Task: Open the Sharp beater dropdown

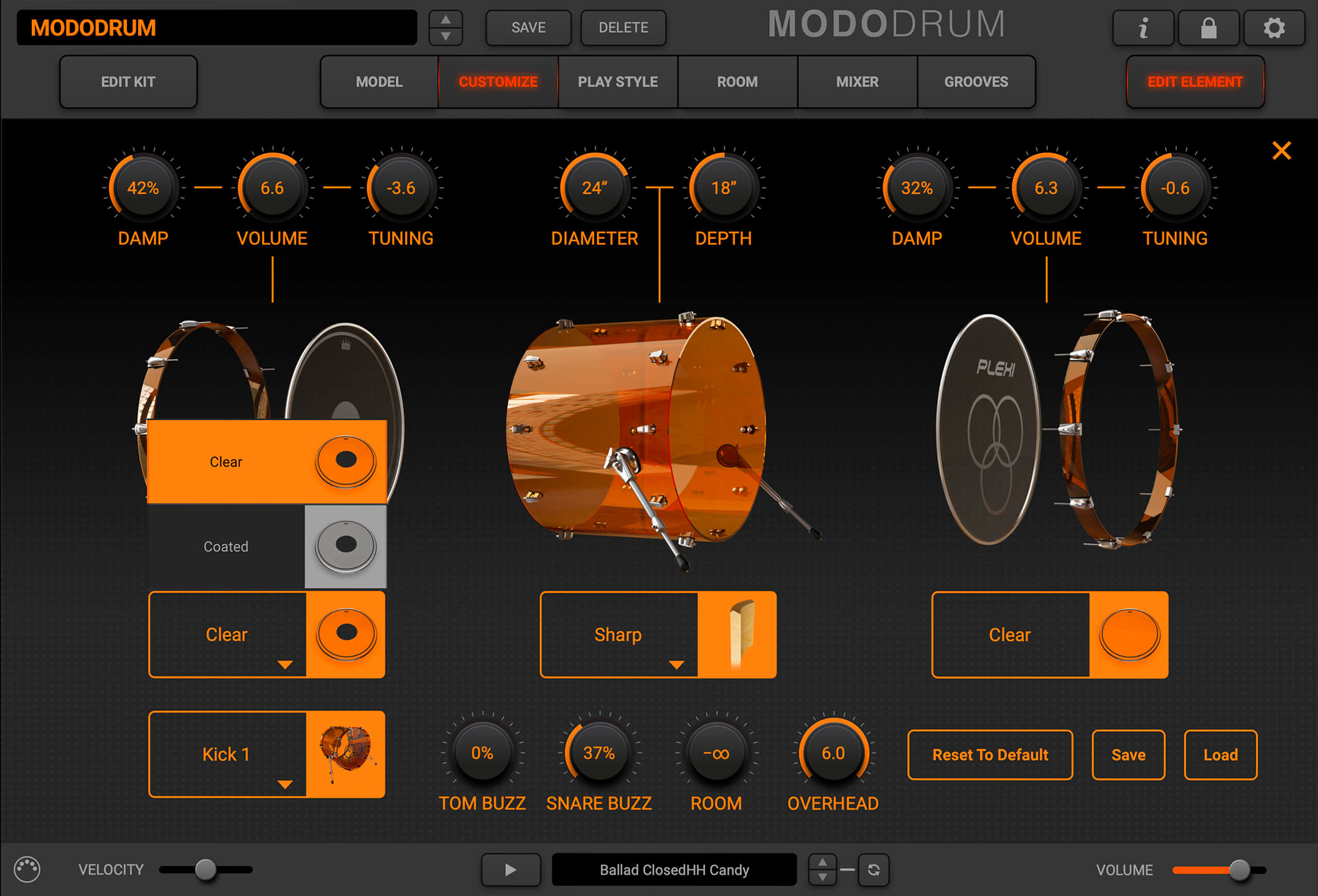Action: pyautogui.click(x=619, y=634)
